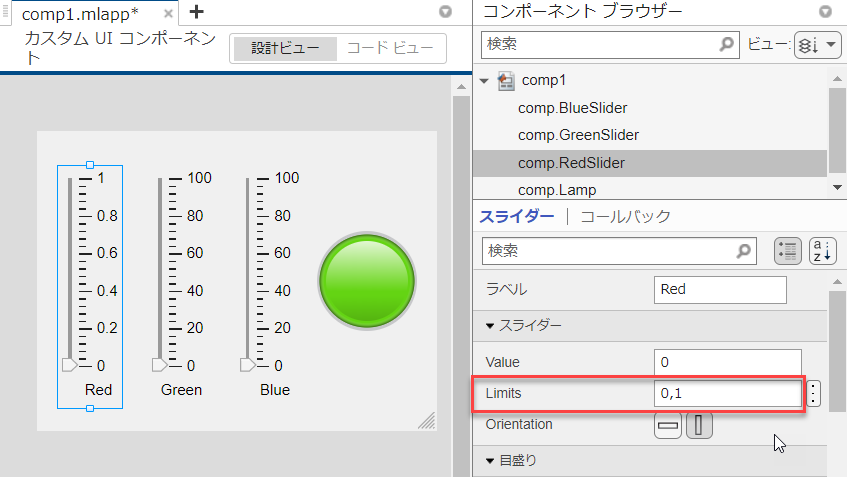The height and width of the screenshot is (477, 847).
Task: Switch property list to grouped view
Action: [x=787, y=251]
